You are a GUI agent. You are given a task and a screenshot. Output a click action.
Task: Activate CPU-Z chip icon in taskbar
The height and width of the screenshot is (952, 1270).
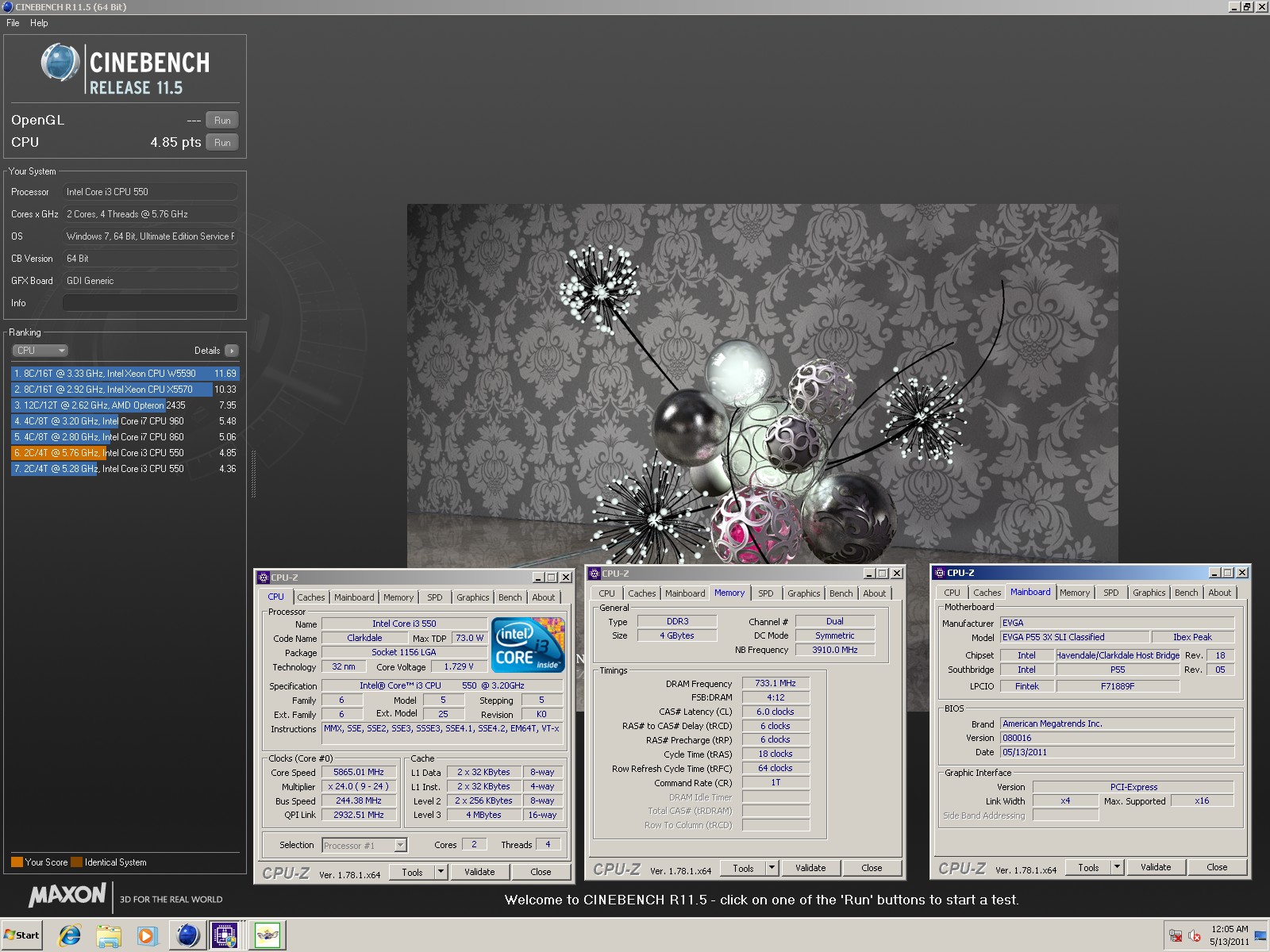pos(225,935)
